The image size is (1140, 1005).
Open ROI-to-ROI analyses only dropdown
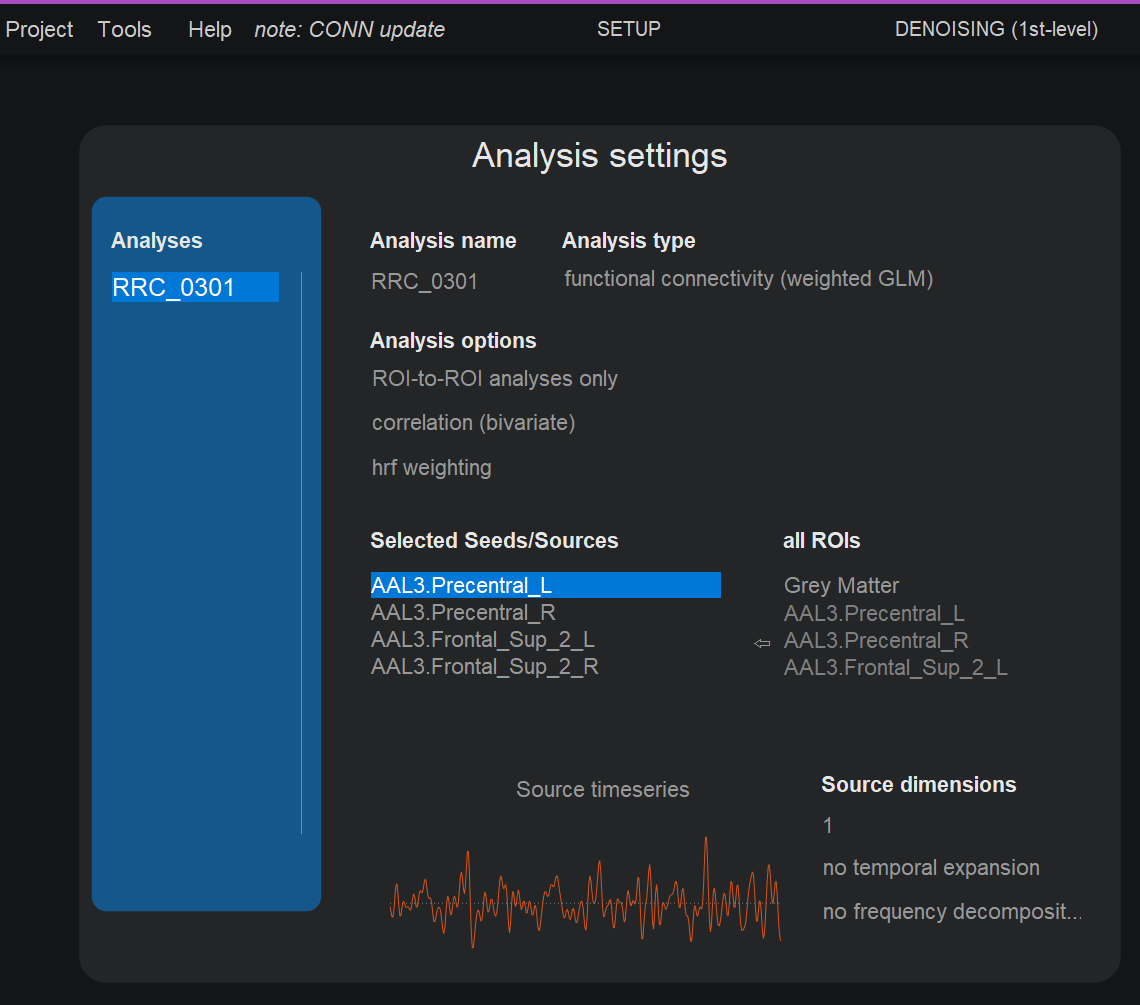click(x=495, y=379)
